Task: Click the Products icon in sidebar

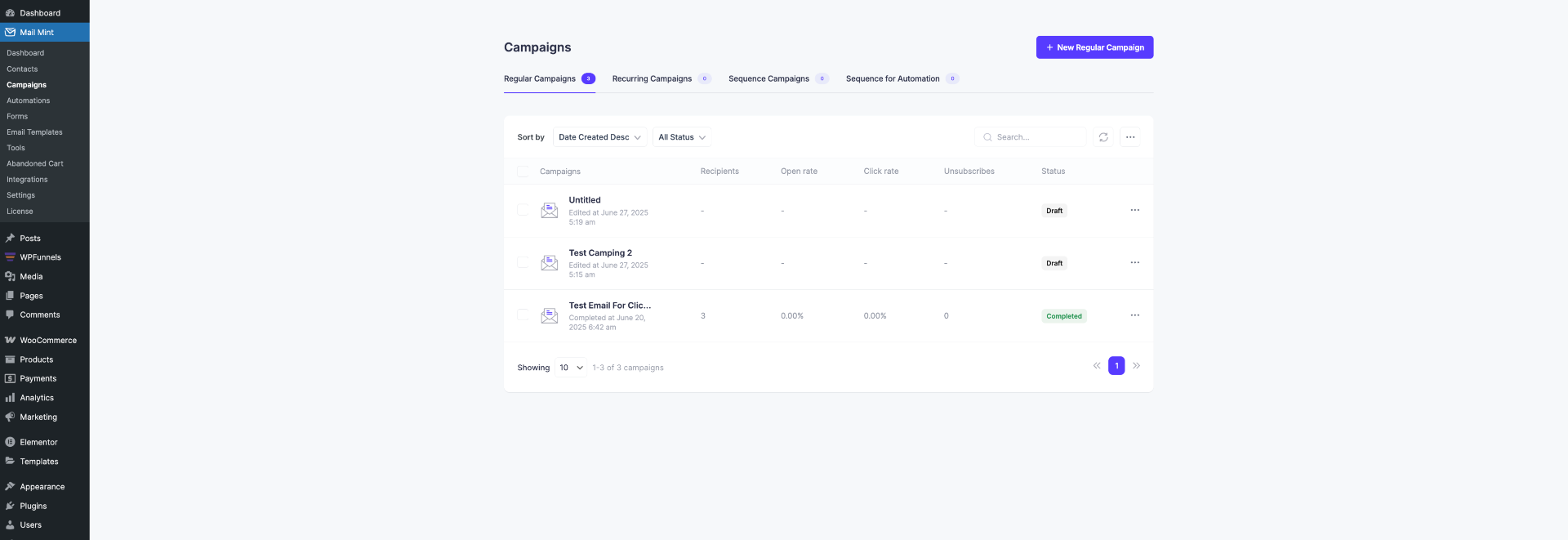Action: (x=10, y=359)
